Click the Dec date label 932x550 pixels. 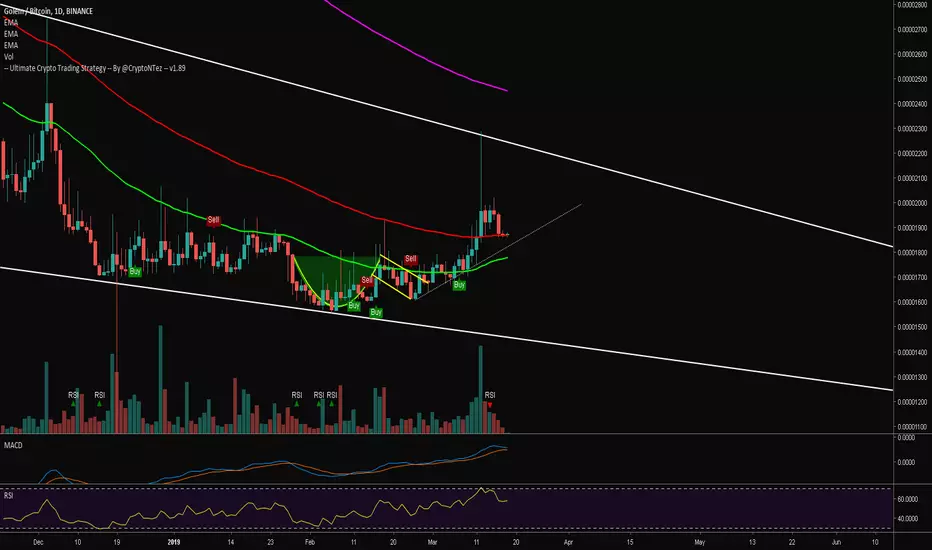(39, 542)
